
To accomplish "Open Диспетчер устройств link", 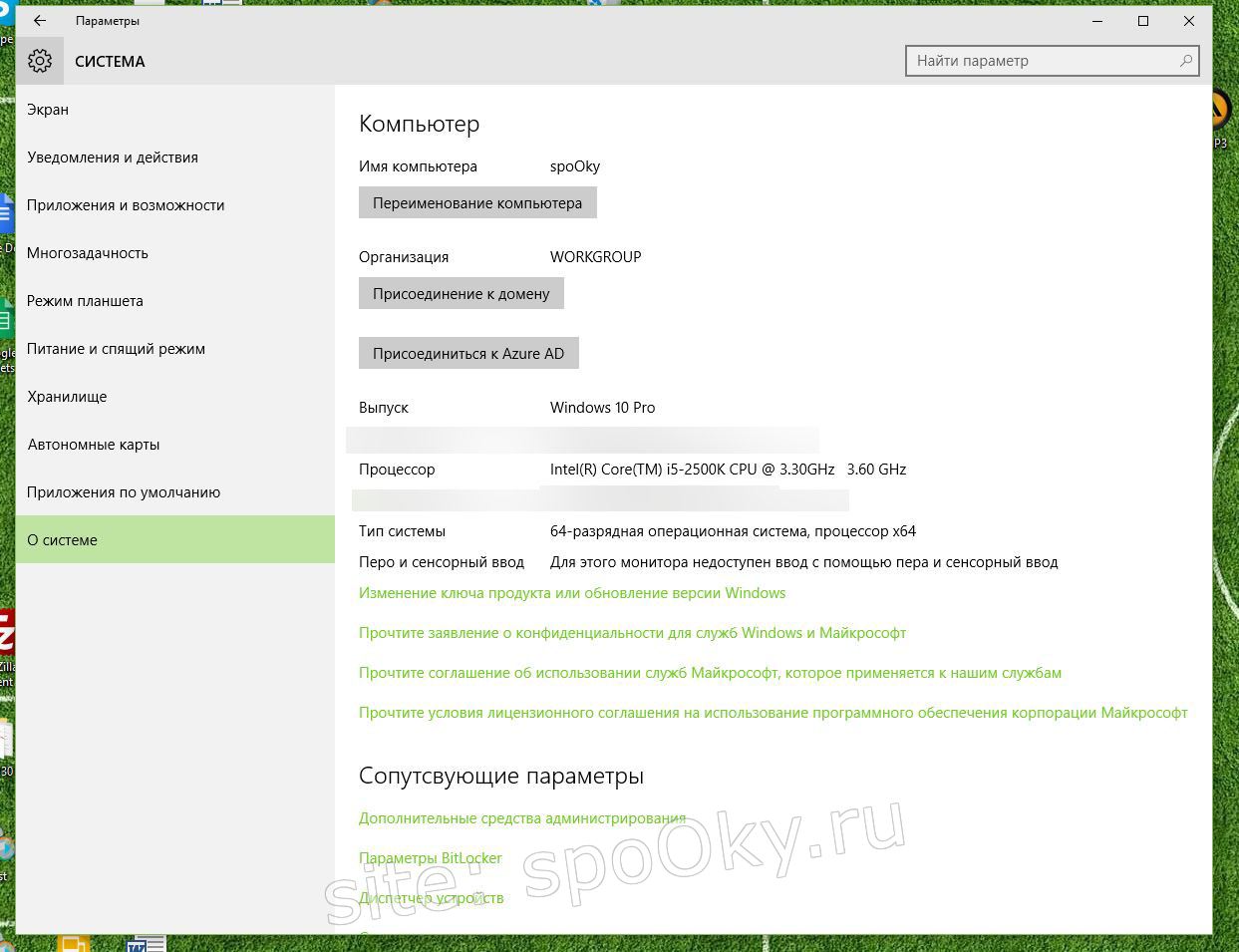I will click(432, 898).
